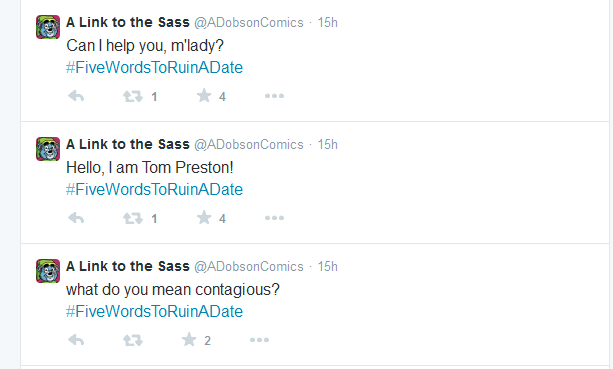613x369 pixels.
Task: Reply to the "what do you mean contagious?" tweet
Action: coord(76,340)
